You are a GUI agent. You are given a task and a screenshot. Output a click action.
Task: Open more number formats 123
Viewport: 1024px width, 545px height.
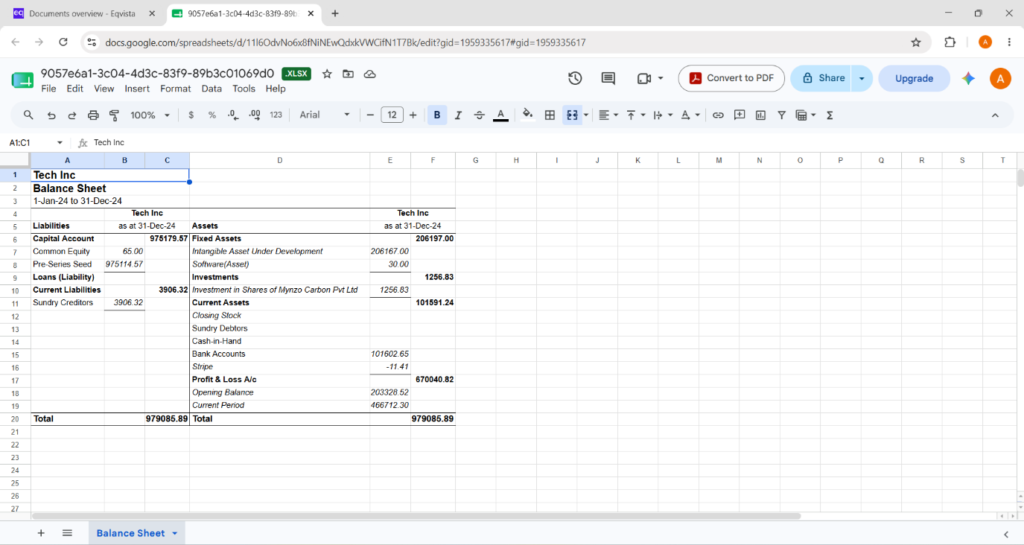coord(276,115)
